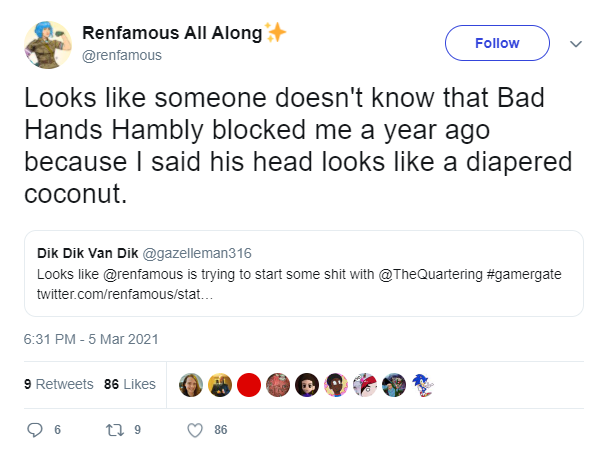
Task: Open the Renfamous profile avatar
Action: tap(48, 45)
